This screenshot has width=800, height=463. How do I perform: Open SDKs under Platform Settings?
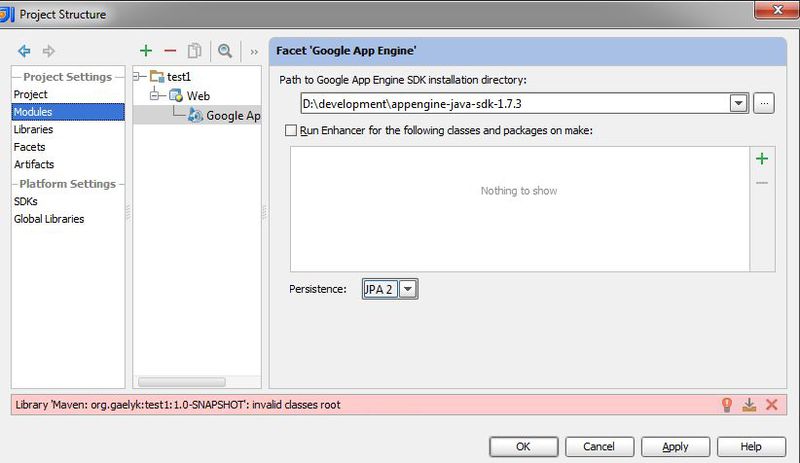26,202
